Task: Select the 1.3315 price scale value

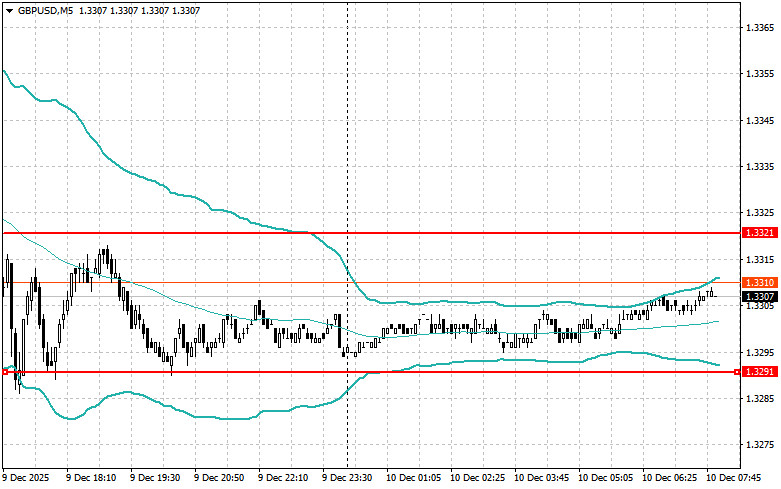Action: click(760, 259)
